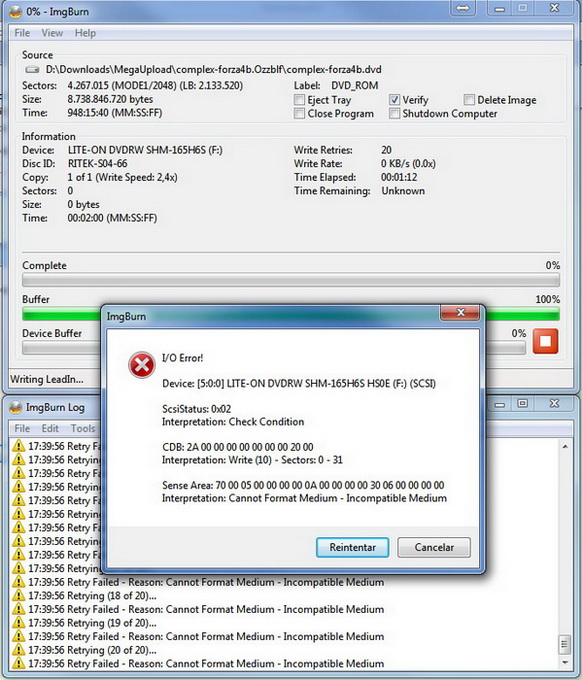The image size is (582, 680).
Task: Click the red error icon in dialog
Action: pos(142,365)
